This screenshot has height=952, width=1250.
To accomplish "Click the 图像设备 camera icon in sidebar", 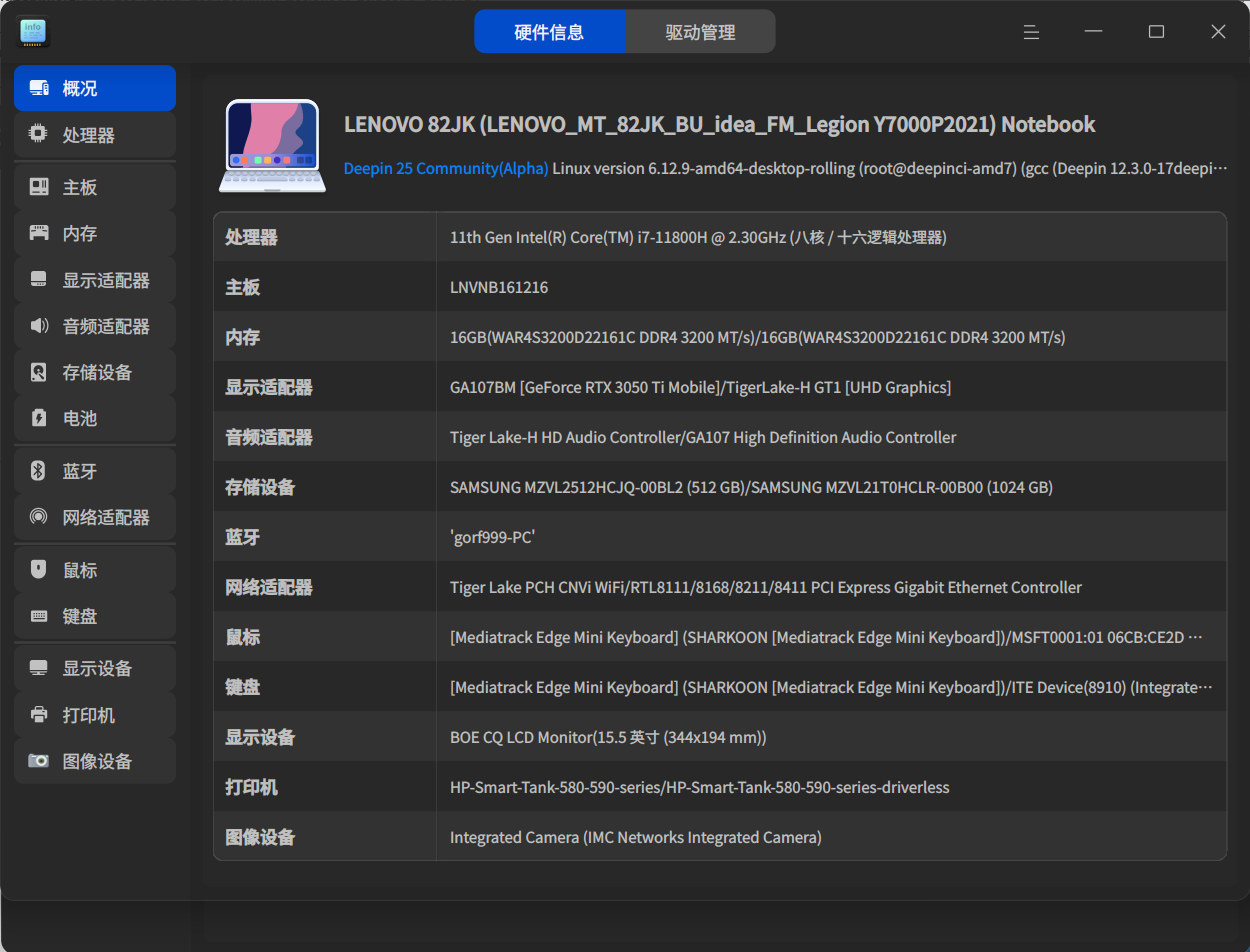I will 39,761.
